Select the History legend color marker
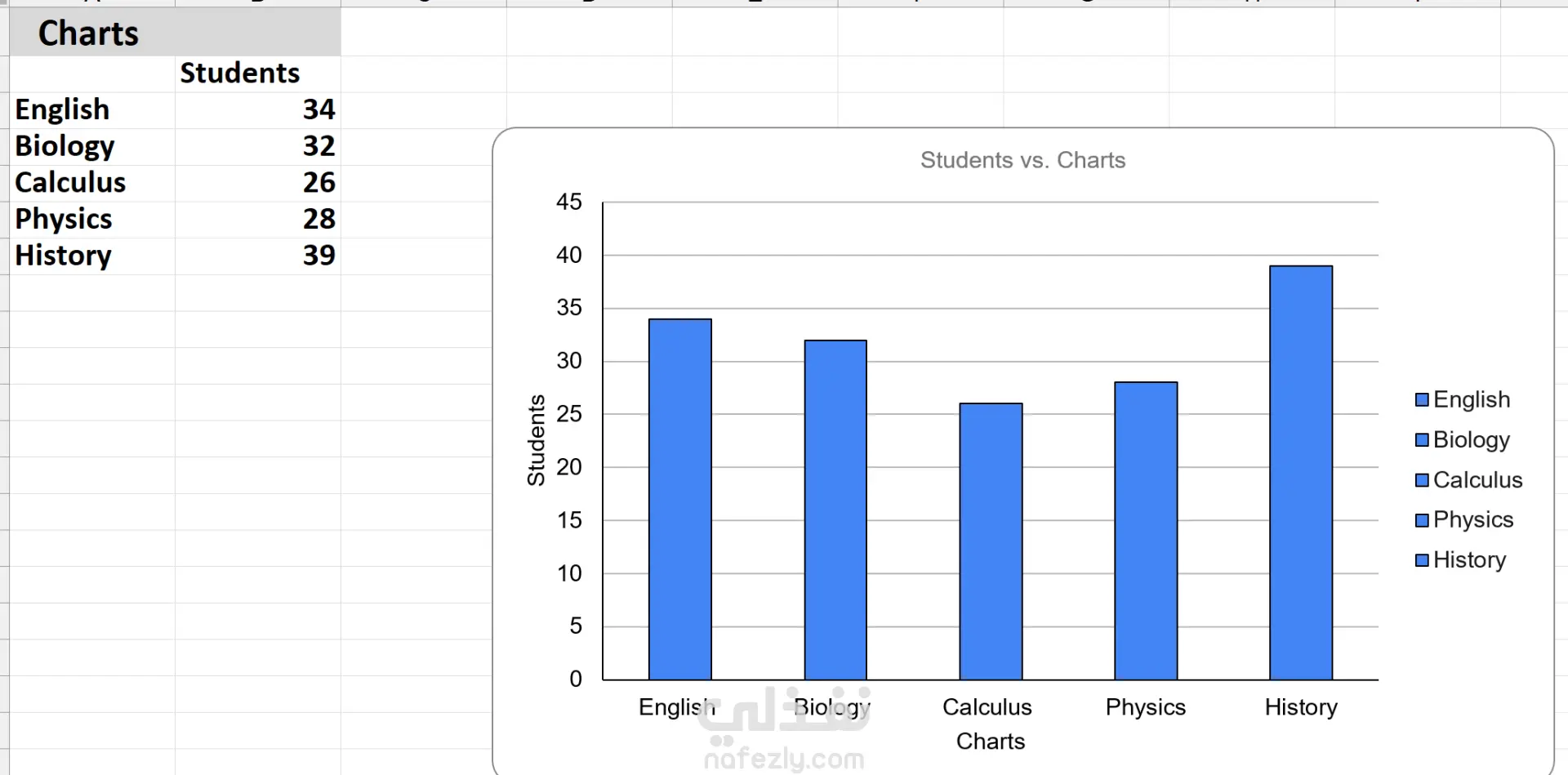Viewport: 1568px width, 775px height. (1422, 559)
